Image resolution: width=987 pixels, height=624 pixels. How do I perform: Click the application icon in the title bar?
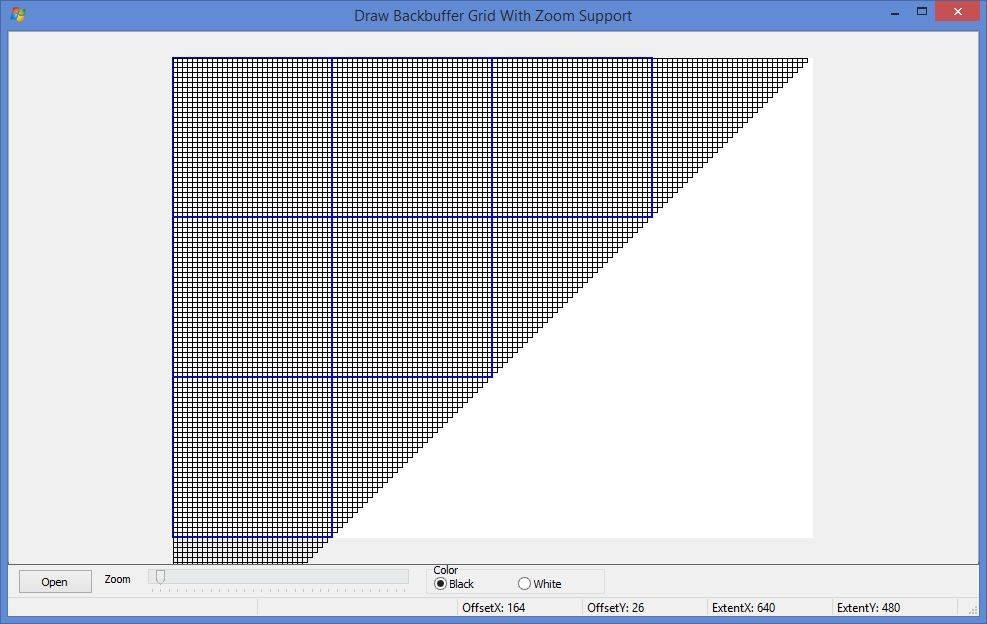[18, 15]
